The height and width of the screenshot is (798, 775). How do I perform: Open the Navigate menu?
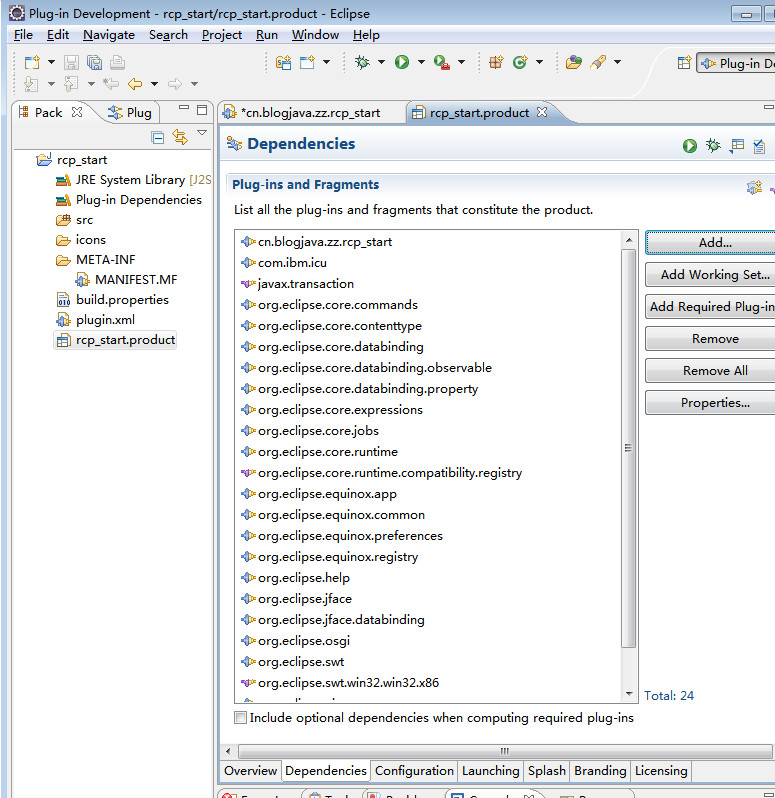[x=109, y=35]
